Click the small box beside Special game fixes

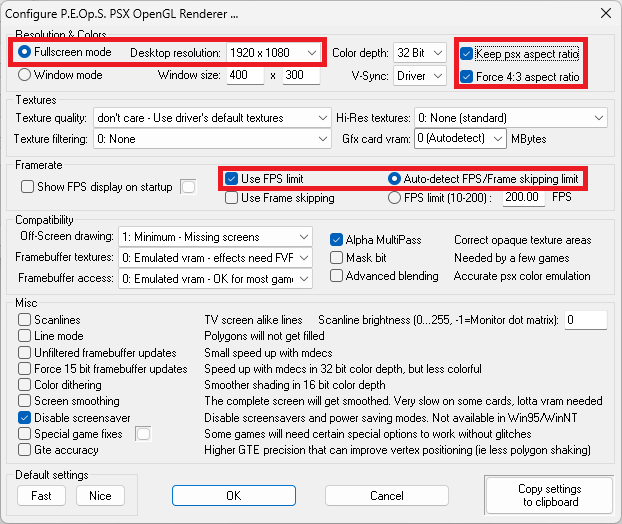coord(143,434)
